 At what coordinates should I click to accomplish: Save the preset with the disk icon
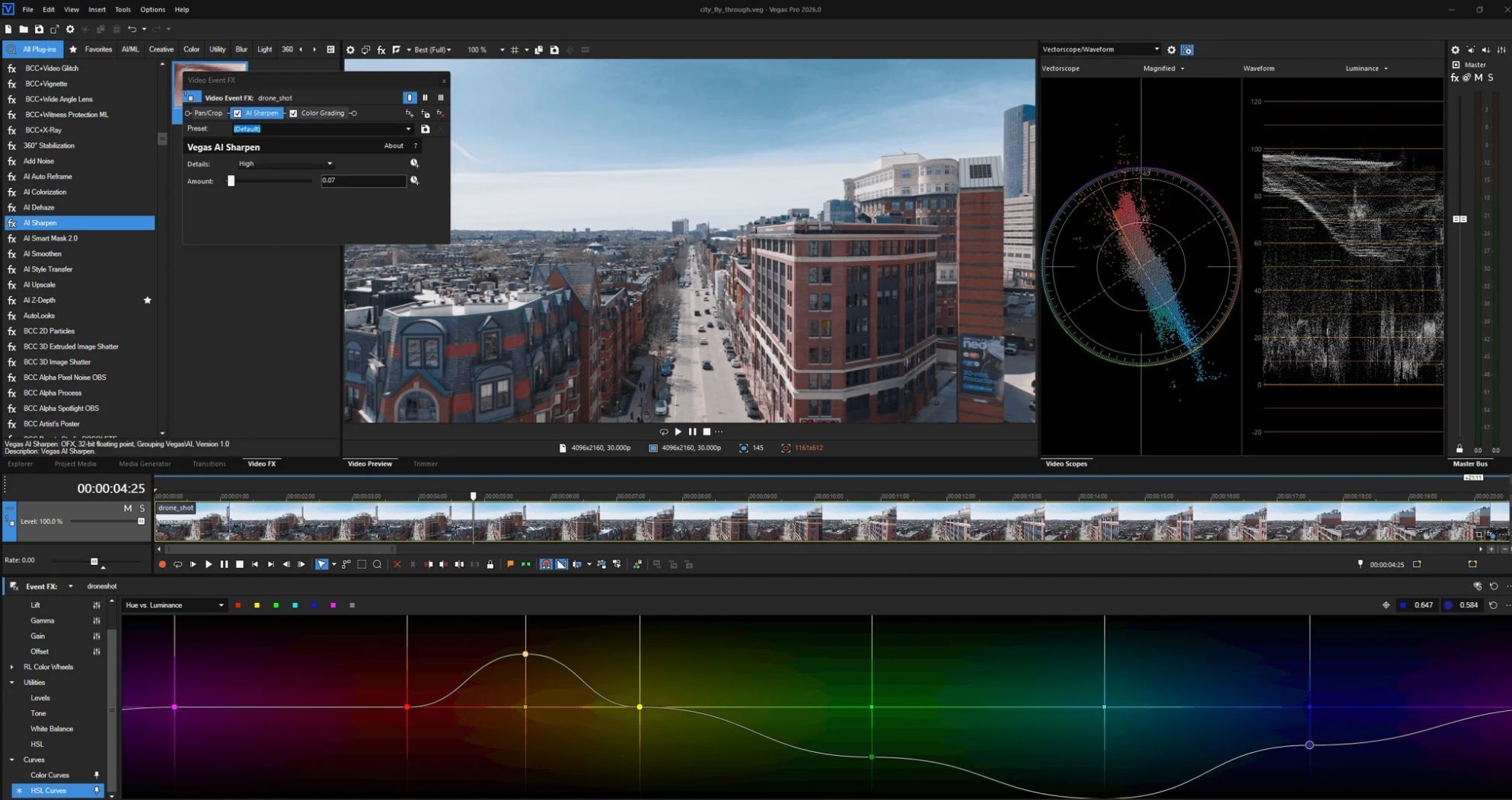(426, 129)
